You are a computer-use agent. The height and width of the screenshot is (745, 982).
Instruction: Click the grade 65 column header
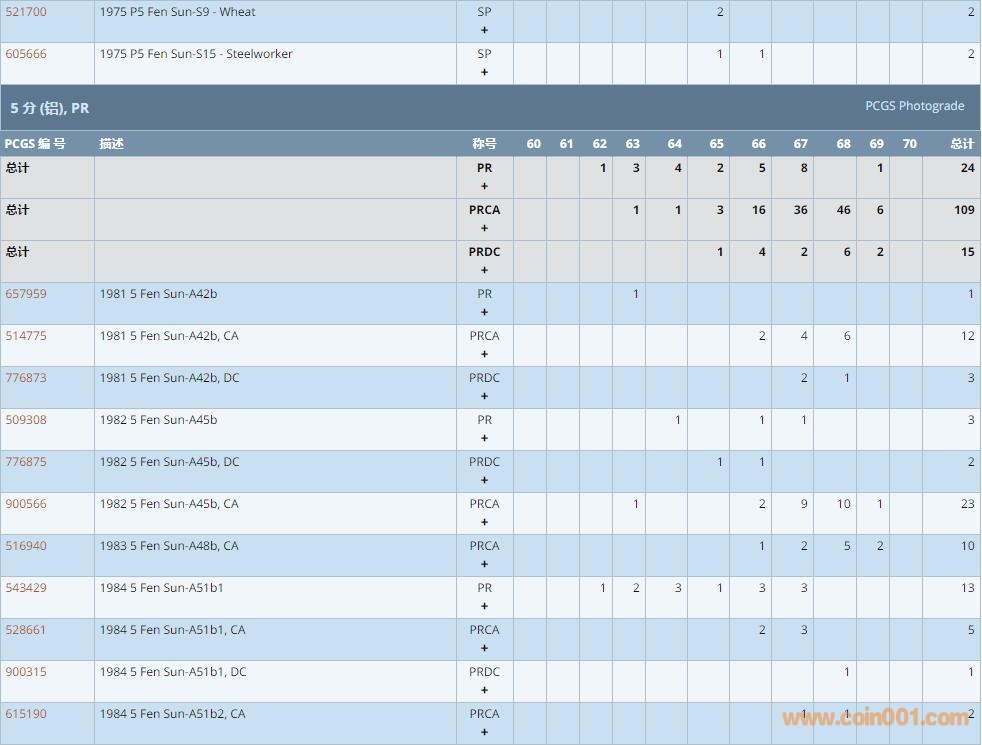[x=716, y=143]
